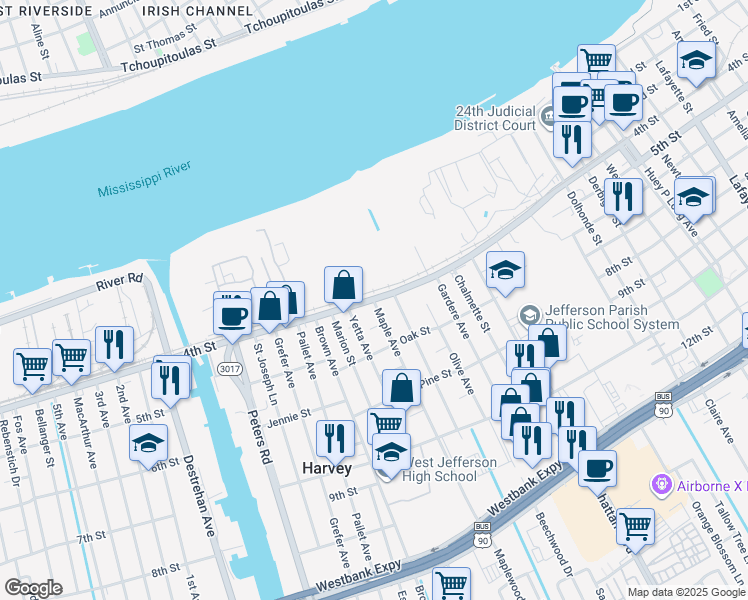Screen dimensions: 748x600
Task: Click grocery cart marker above 5th Ave
Action: [72, 361]
